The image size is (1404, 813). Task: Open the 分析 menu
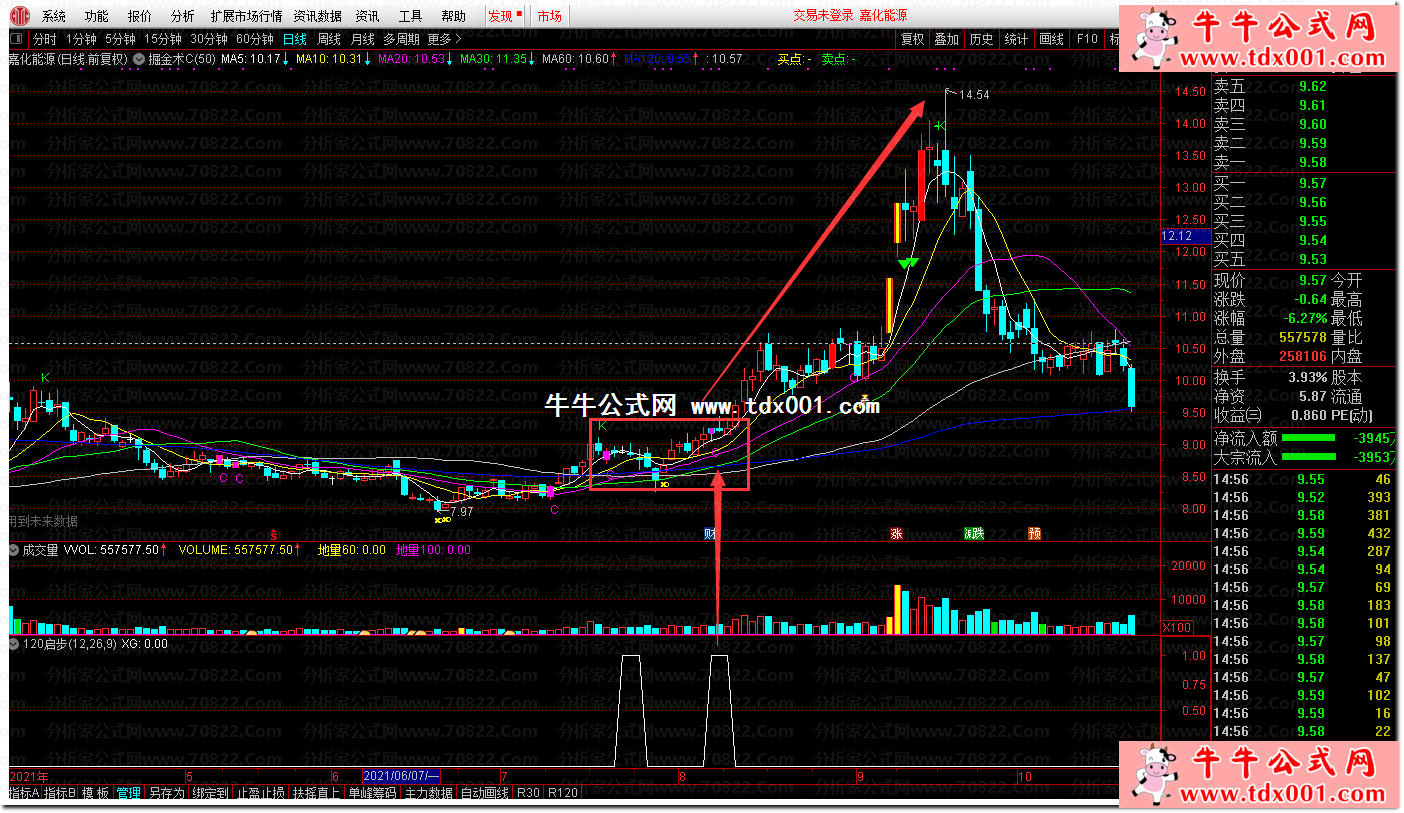[x=182, y=16]
